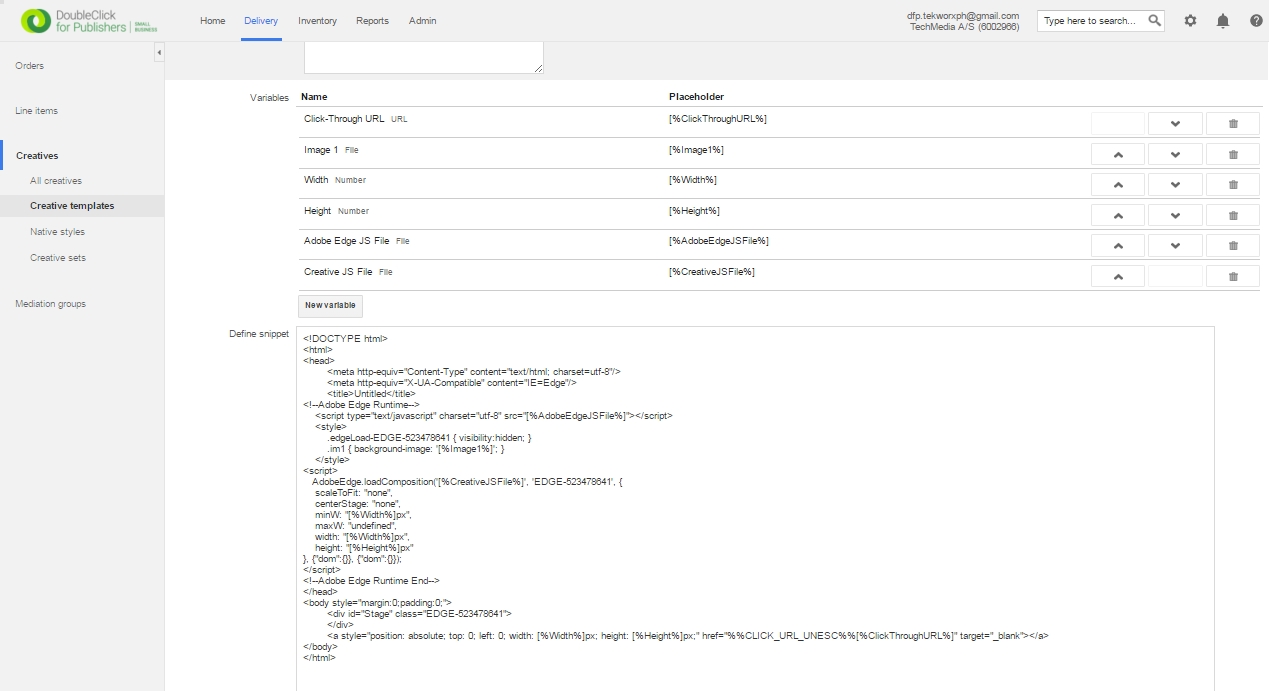Click the 'Define snippet' label

tap(259, 334)
